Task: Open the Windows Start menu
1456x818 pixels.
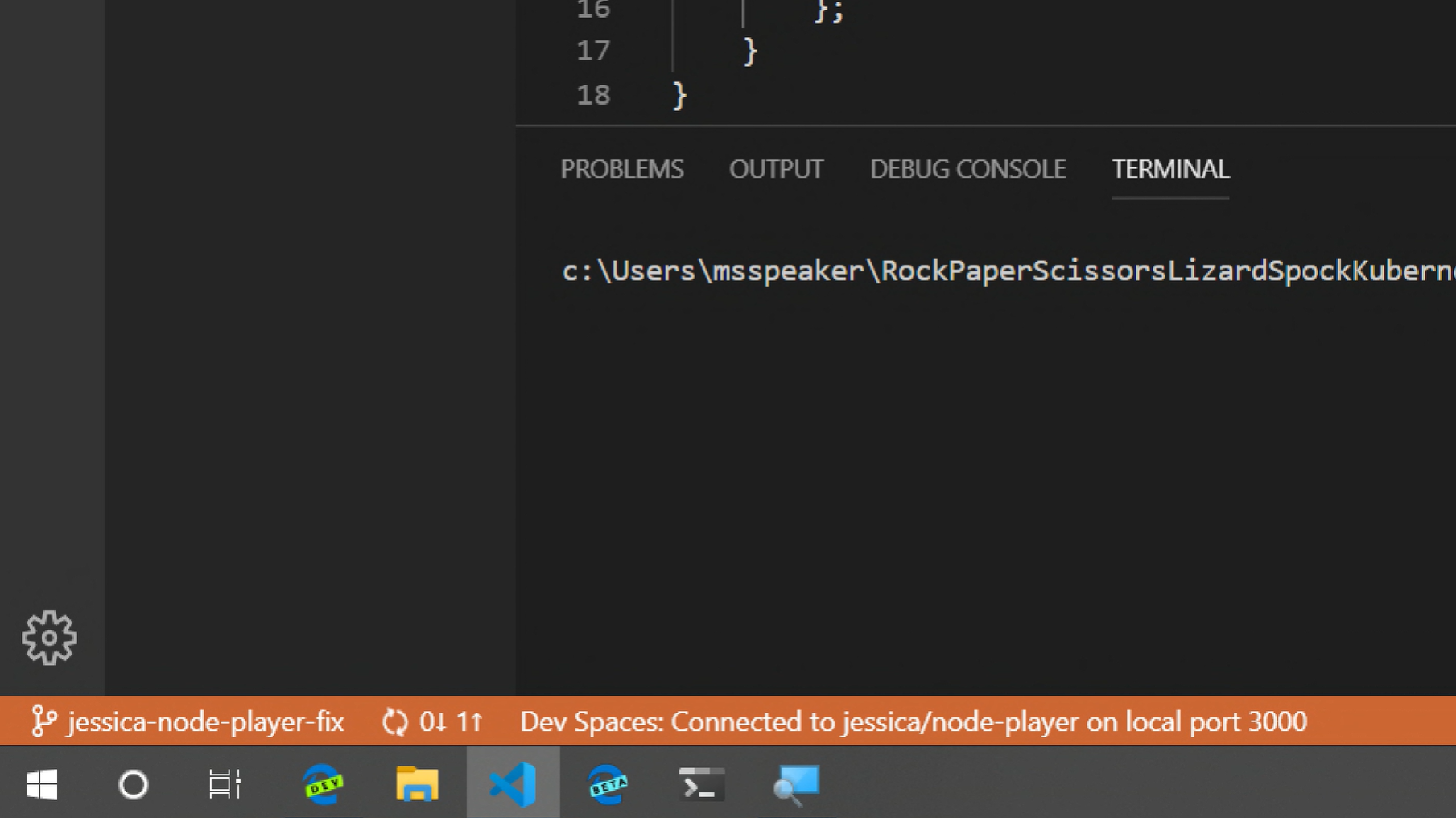Action: coord(42,783)
